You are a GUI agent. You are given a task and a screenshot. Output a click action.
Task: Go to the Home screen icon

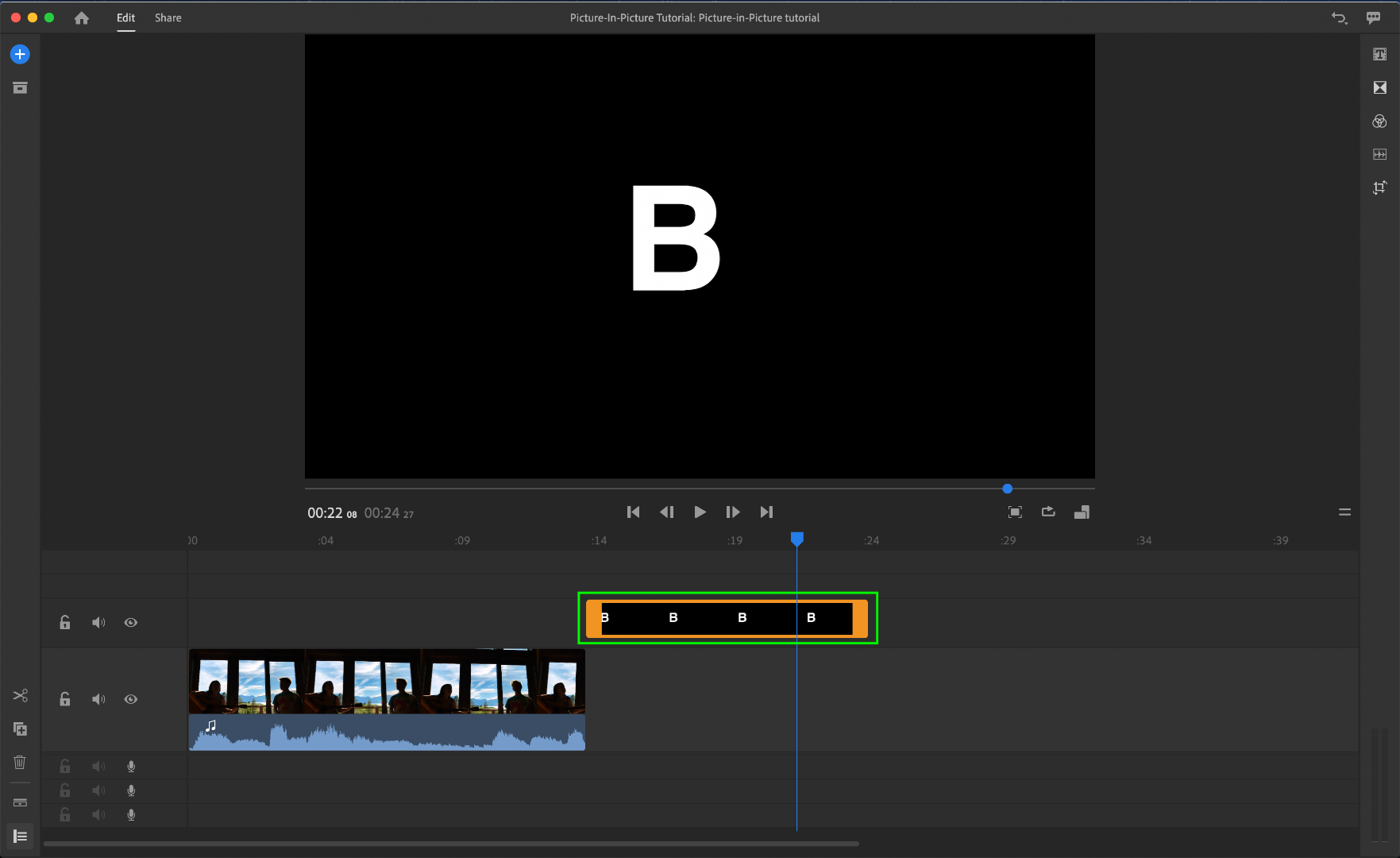(81, 17)
